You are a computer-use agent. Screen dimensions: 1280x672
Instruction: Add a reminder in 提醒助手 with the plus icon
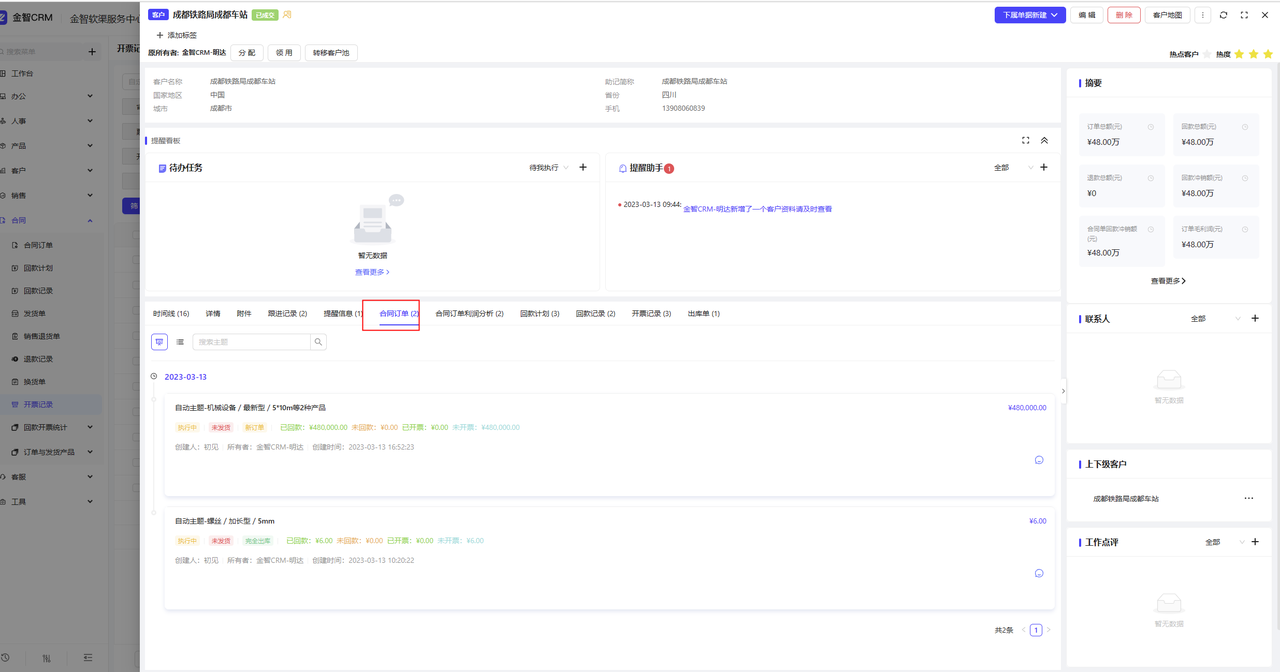click(x=1044, y=168)
